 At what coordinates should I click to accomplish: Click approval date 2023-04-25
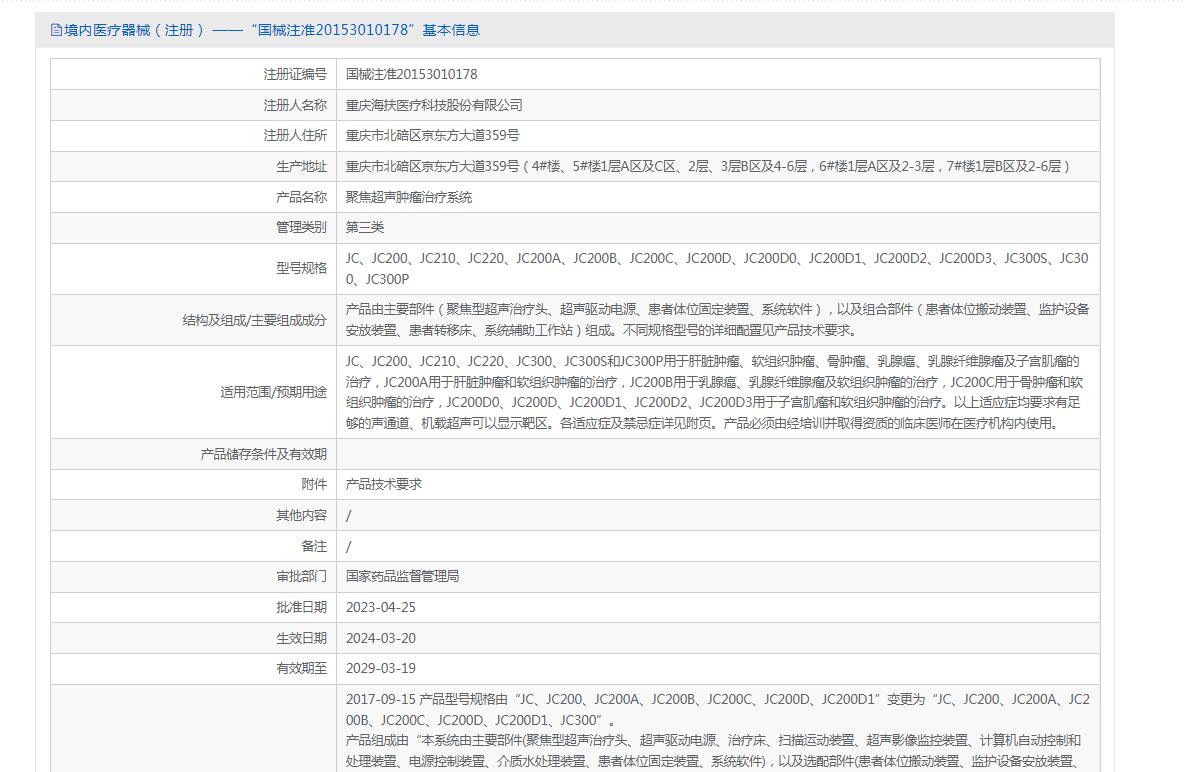coord(381,607)
